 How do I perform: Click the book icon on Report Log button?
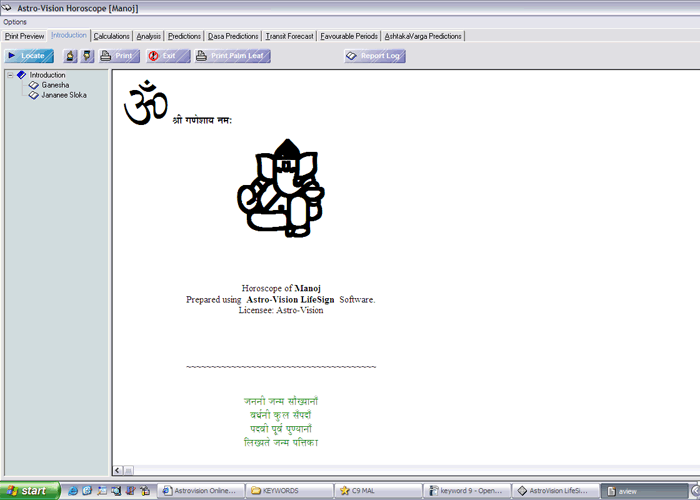pyautogui.click(x=352, y=56)
